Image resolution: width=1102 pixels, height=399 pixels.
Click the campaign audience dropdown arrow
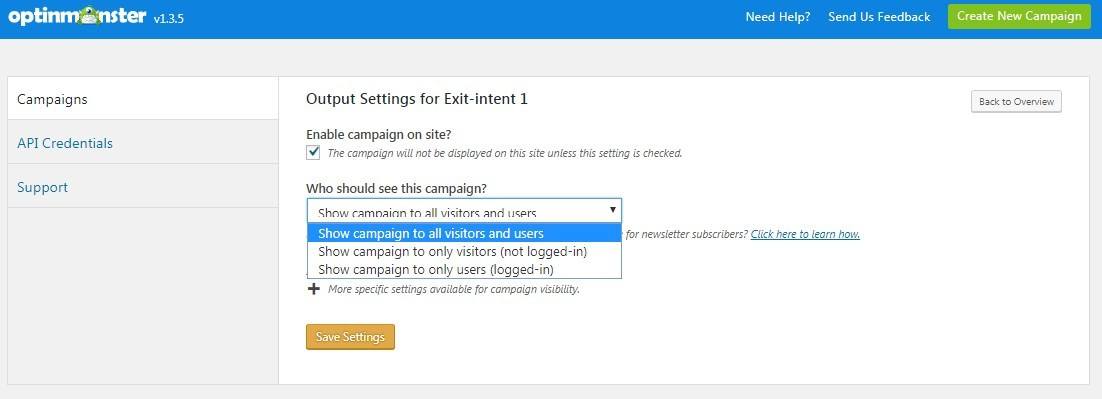pos(612,210)
